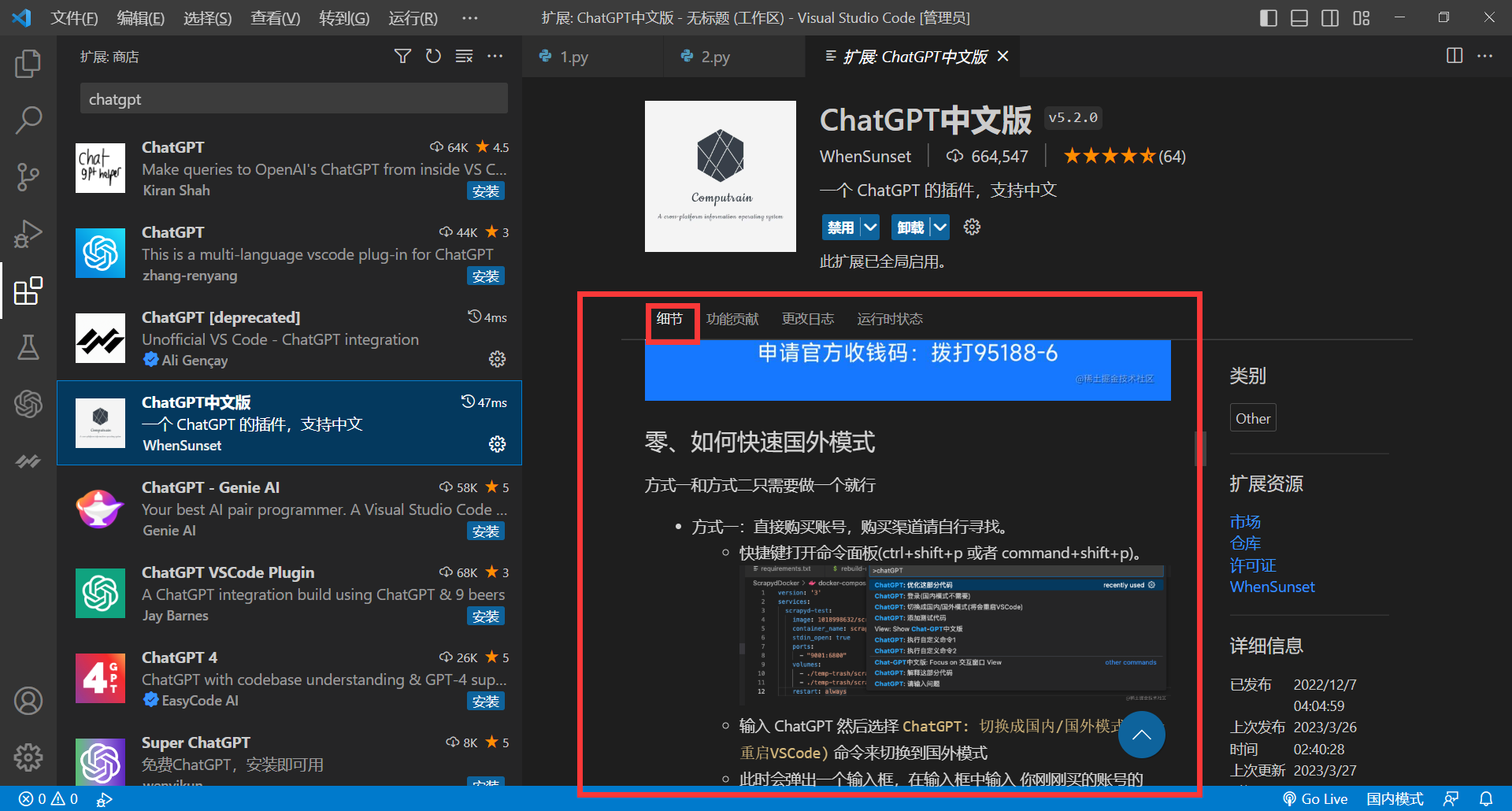The height and width of the screenshot is (811, 1512).
Task: Open the Run and Debug view
Action: [x=28, y=234]
